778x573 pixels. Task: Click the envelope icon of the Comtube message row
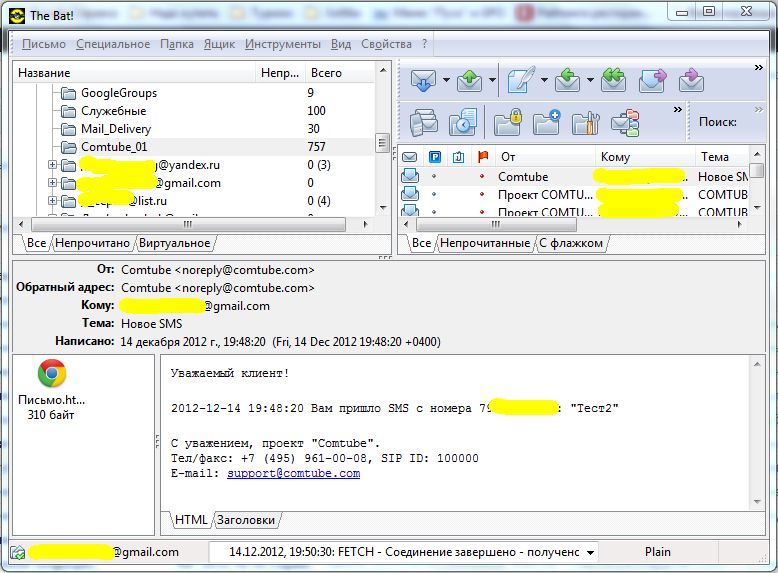[410, 176]
